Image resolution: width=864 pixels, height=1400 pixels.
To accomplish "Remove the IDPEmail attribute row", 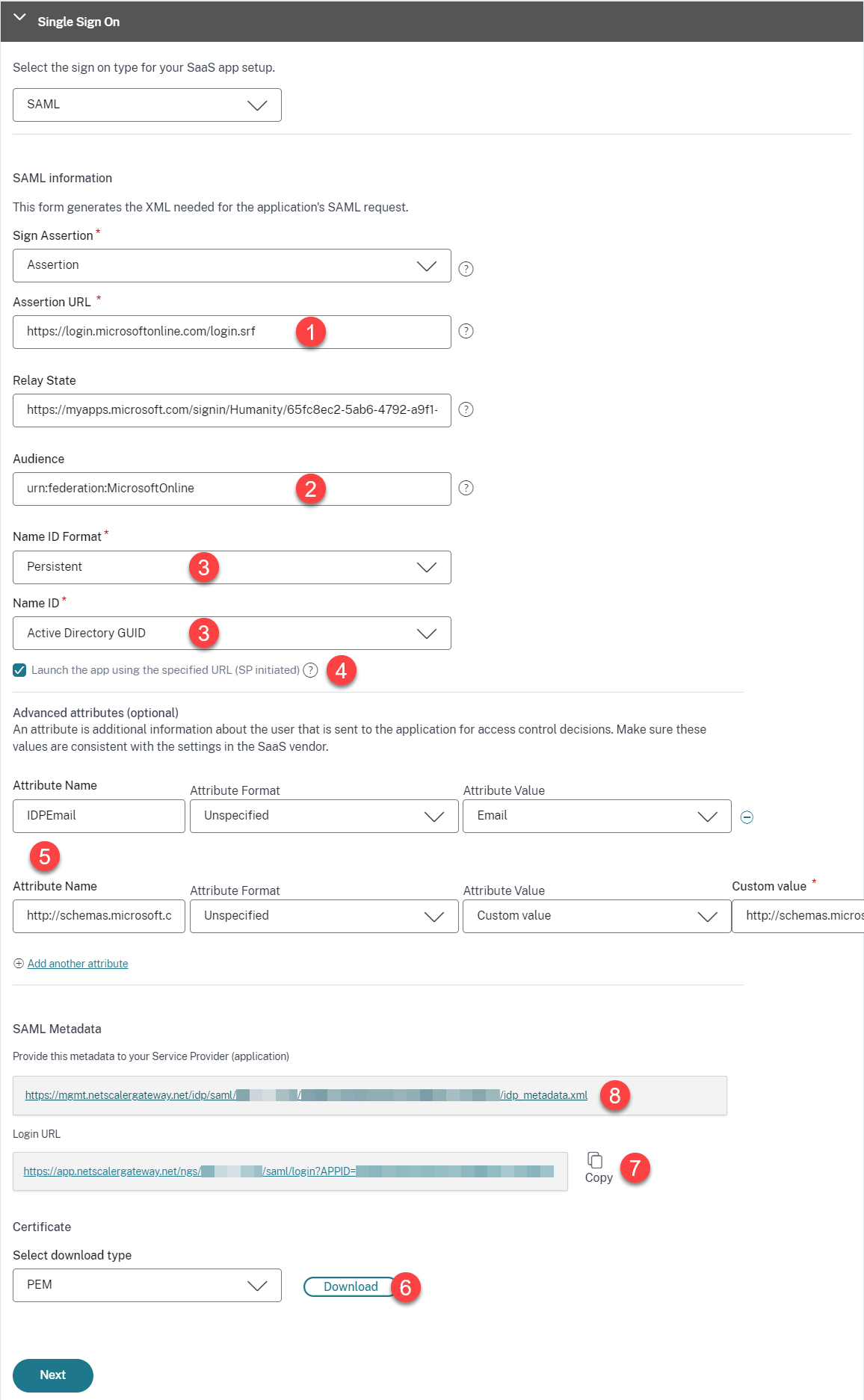I will (747, 817).
